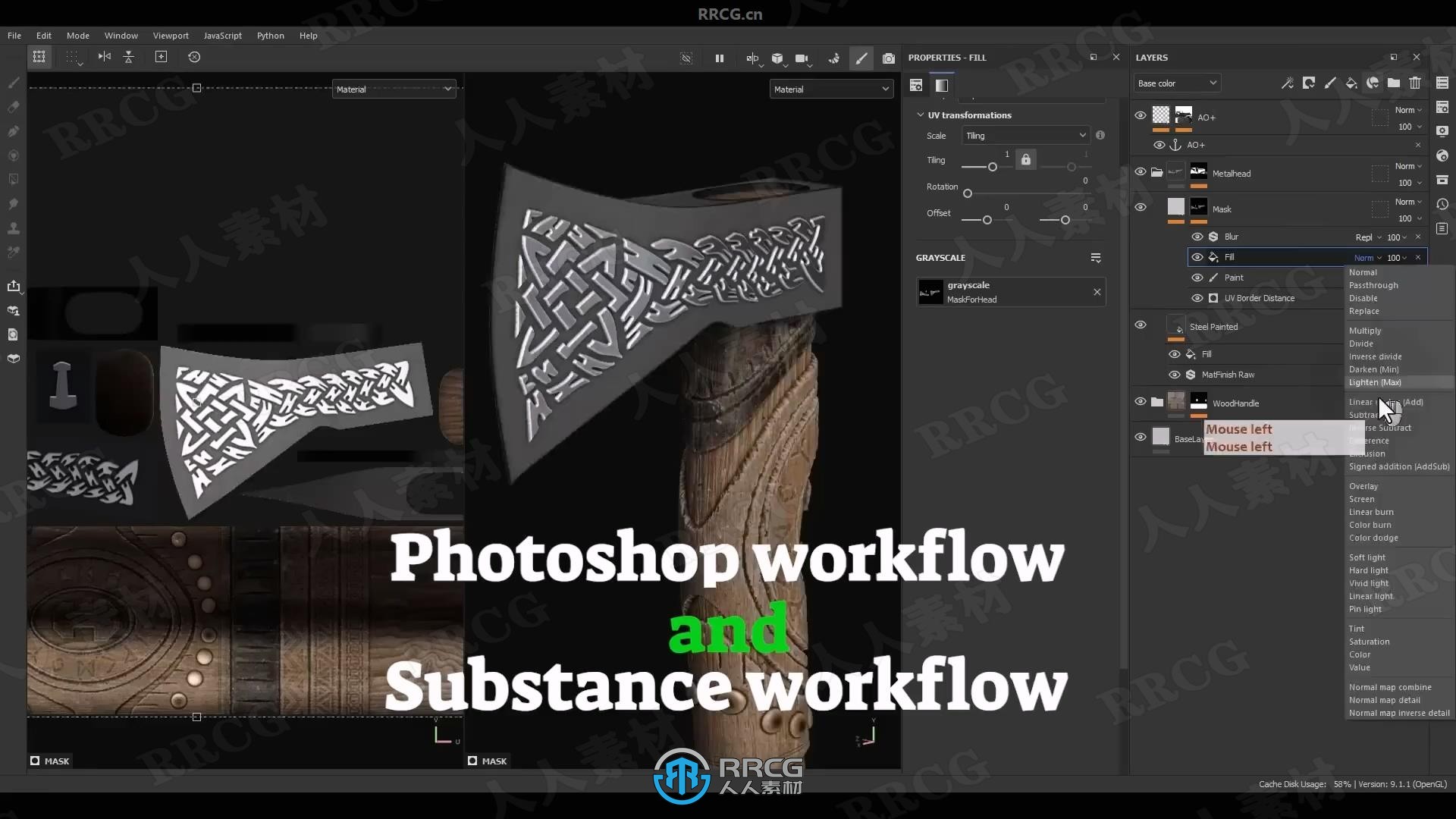Toggle visibility of the Mask layer

click(1141, 207)
